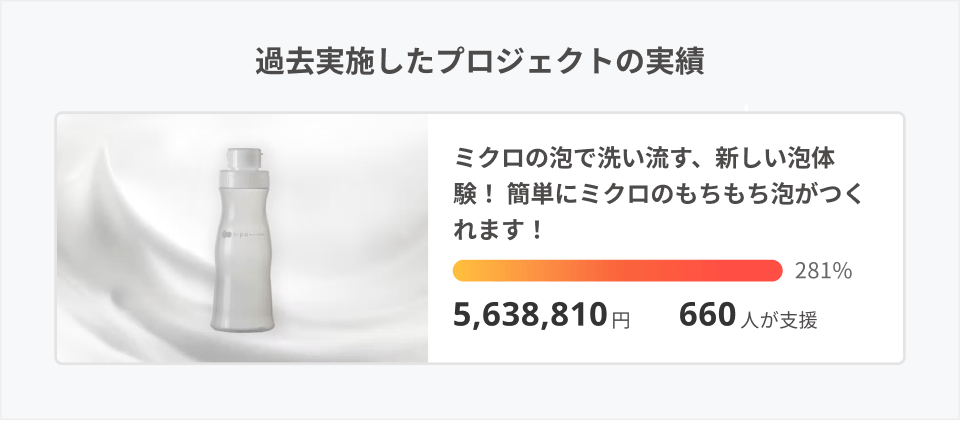Click the heading 過去実施したプロジェクトの実績
The width and height of the screenshot is (960, 421).
[480, 62]
